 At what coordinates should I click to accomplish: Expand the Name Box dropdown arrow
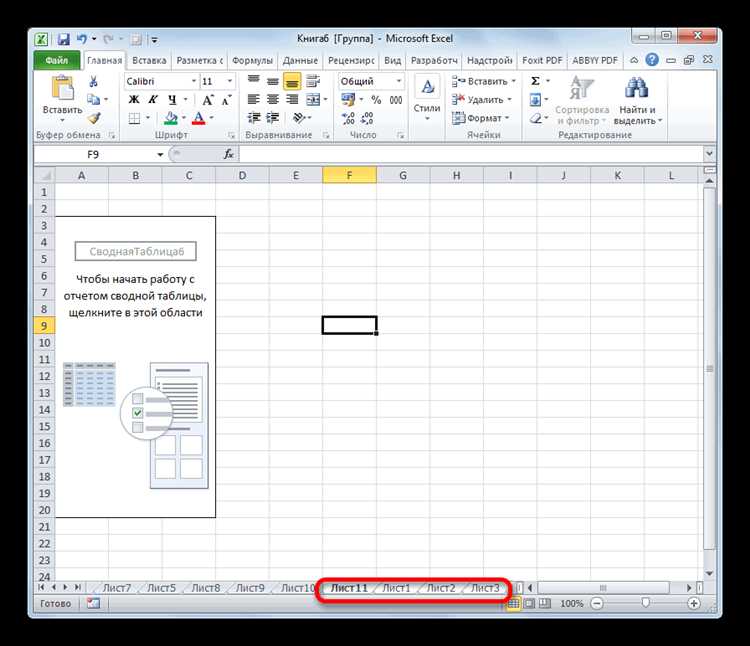[x=160, y=154]
